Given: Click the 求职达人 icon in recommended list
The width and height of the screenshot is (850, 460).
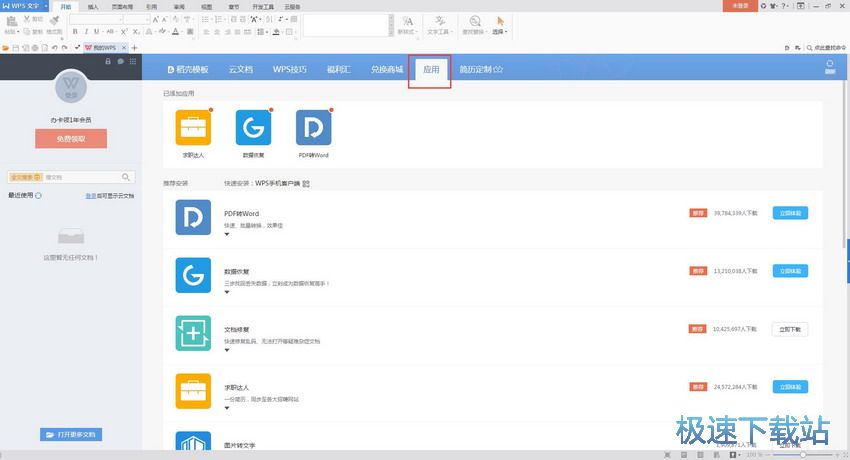Looking at the screenshot, I should pos(193,391).
